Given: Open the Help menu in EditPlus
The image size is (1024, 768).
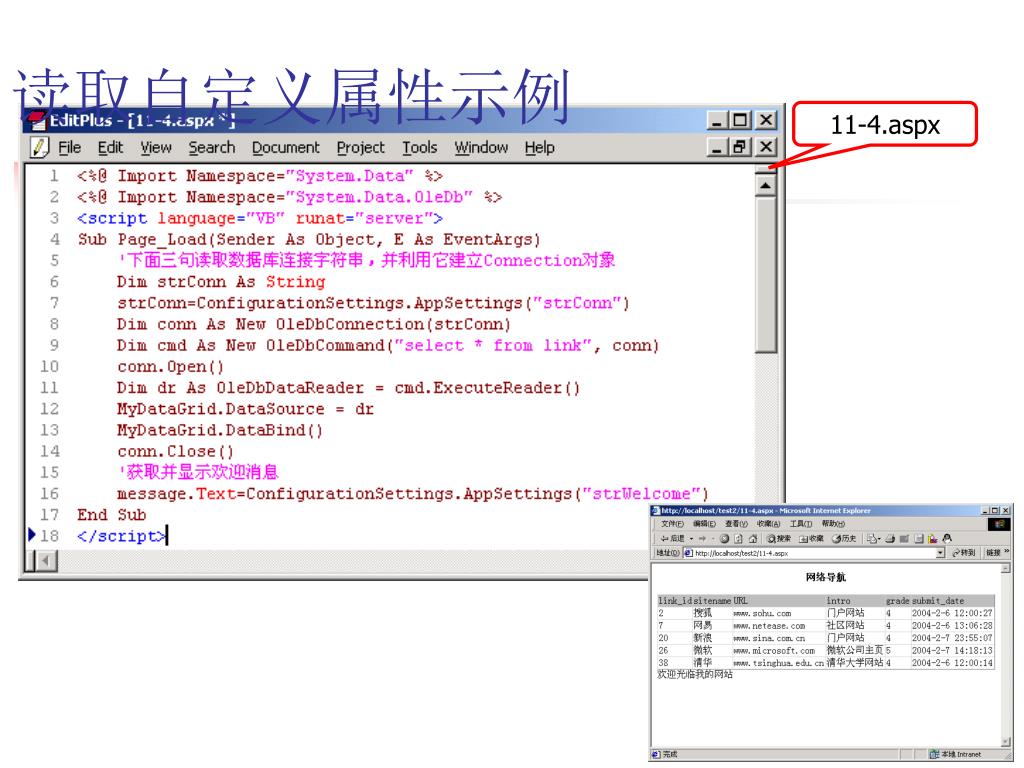Looking at the screenshot, I should click(x=539, y=148).
